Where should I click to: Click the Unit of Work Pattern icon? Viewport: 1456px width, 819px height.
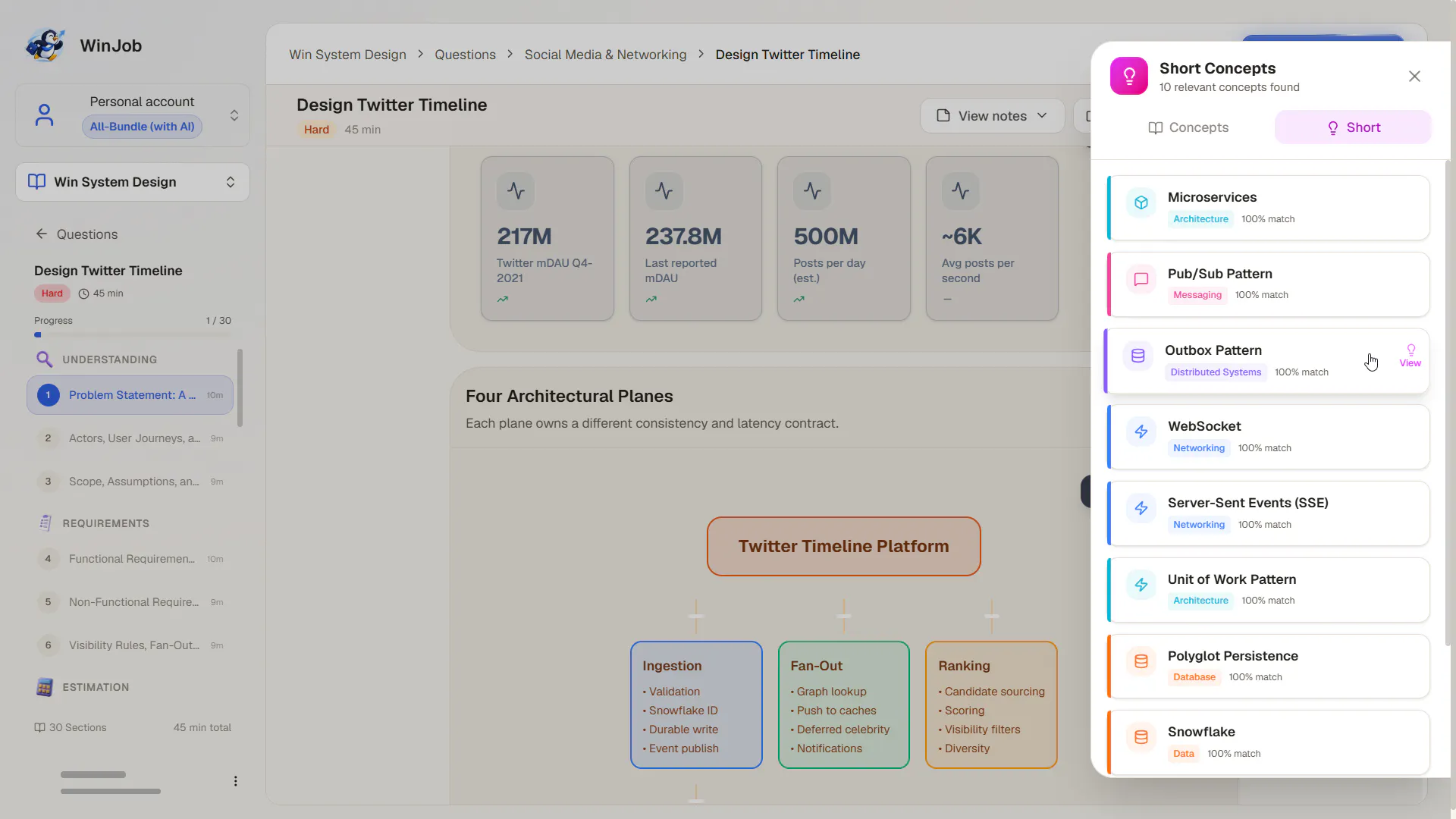[1141, 585]
